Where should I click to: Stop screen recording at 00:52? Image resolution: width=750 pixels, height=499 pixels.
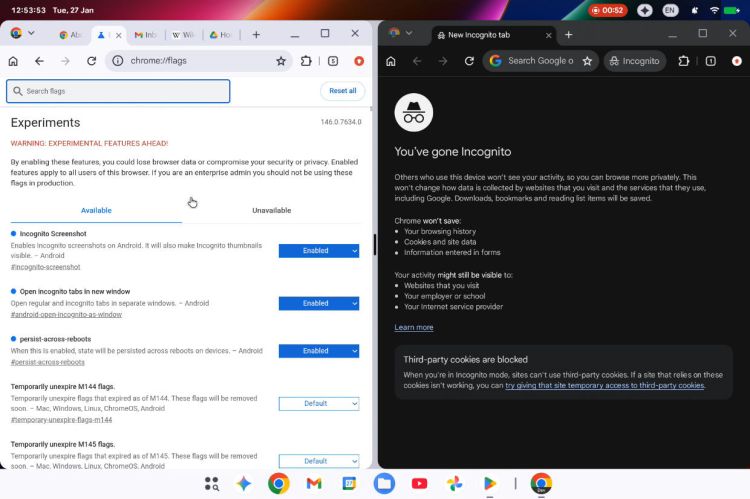[x=607, y=10]
